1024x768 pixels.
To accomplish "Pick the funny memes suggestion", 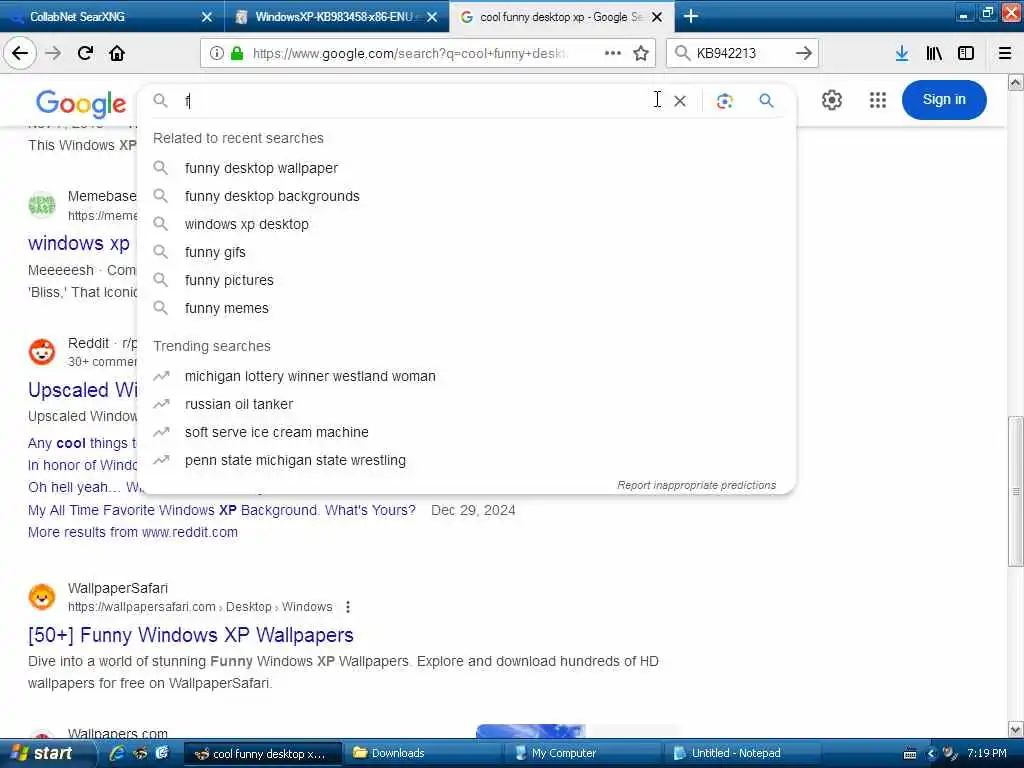I will click(x=226, y=308).
